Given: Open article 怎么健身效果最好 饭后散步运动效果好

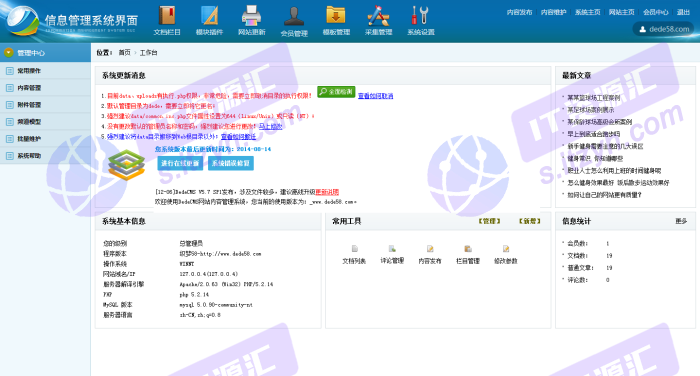Looking at the screenshot, I should pos(618,182).
